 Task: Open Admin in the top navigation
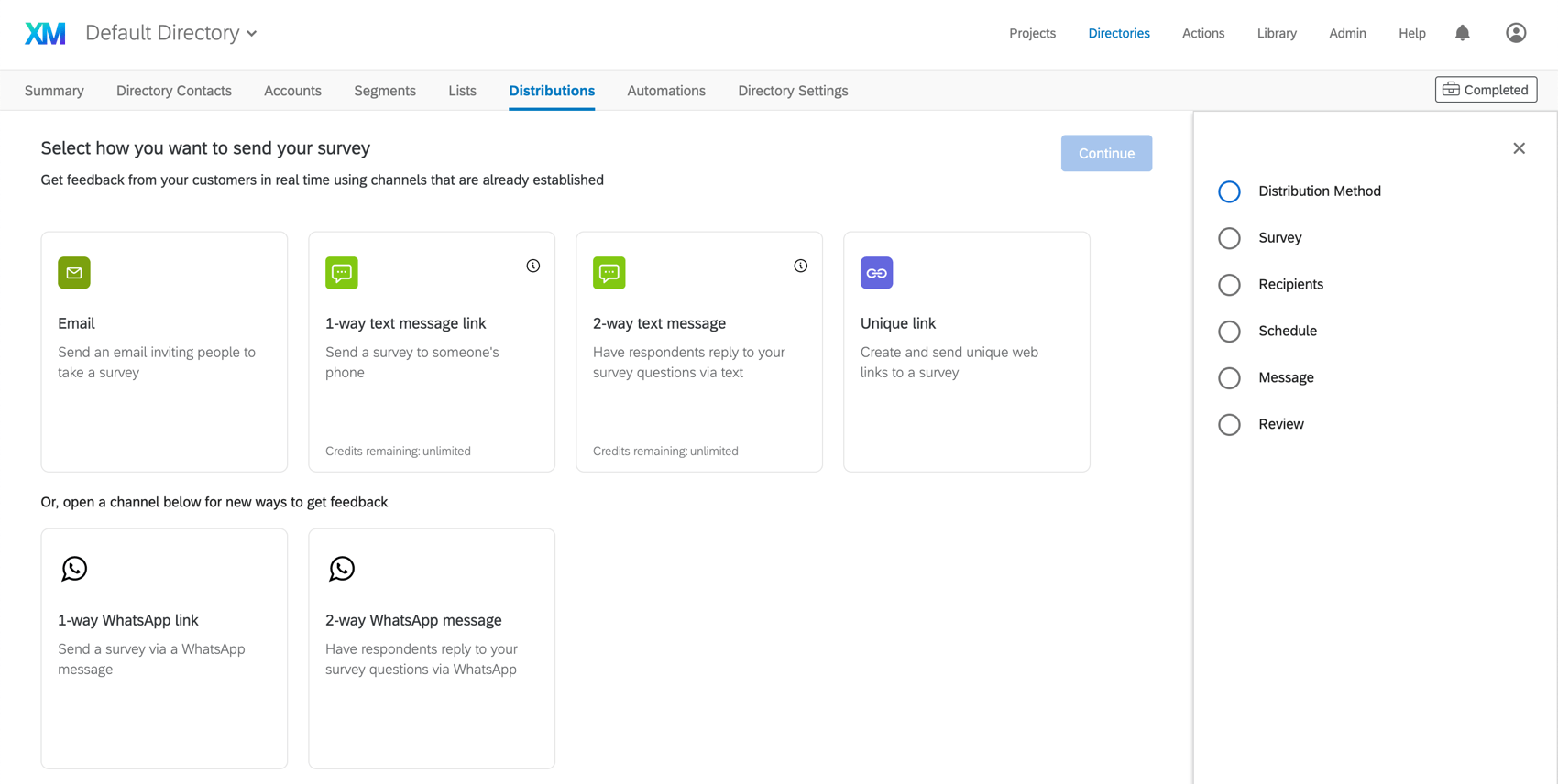(1347, 33)
